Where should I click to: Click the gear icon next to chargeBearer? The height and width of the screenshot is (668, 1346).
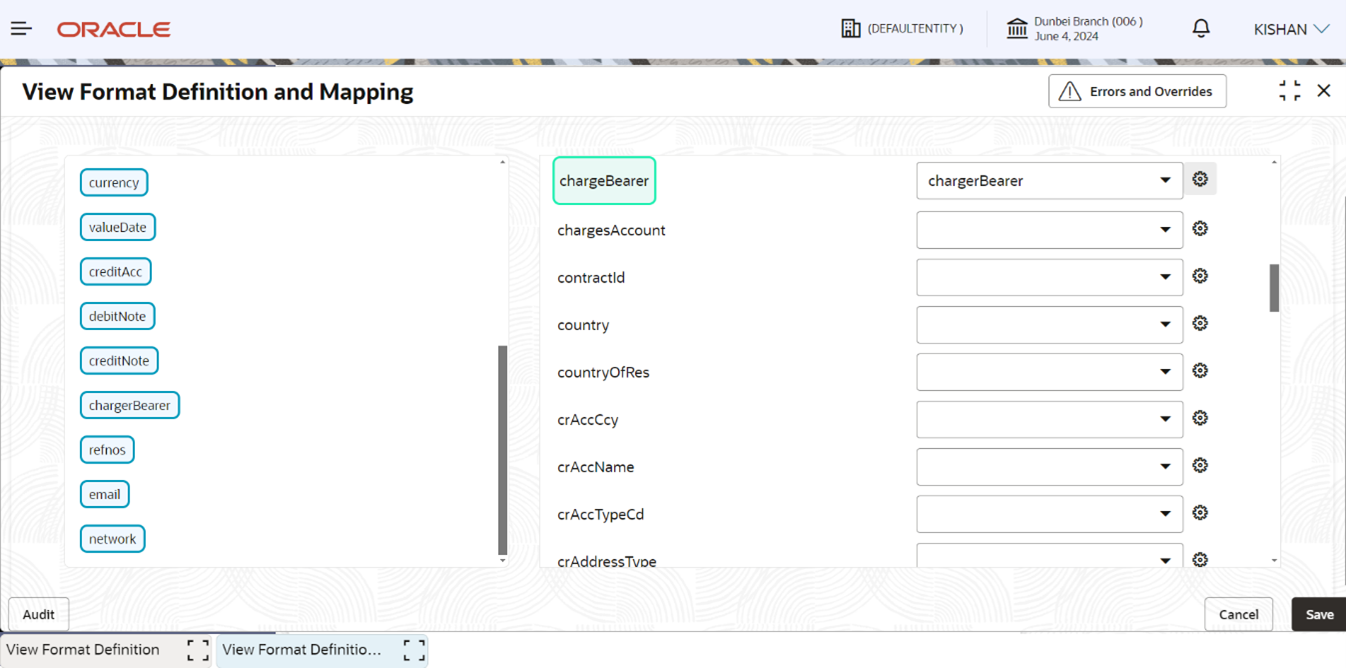[1200, 180]
